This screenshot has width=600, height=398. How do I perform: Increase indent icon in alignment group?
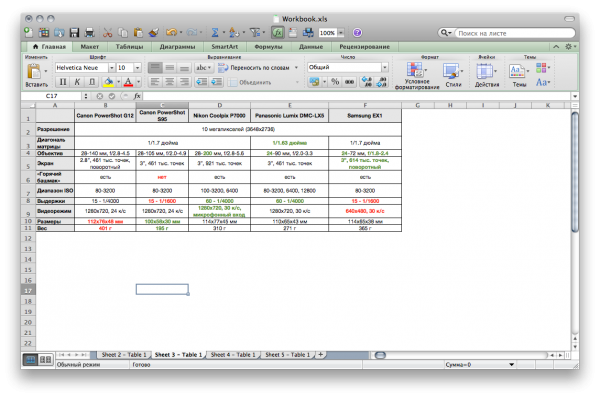point(216,82)
